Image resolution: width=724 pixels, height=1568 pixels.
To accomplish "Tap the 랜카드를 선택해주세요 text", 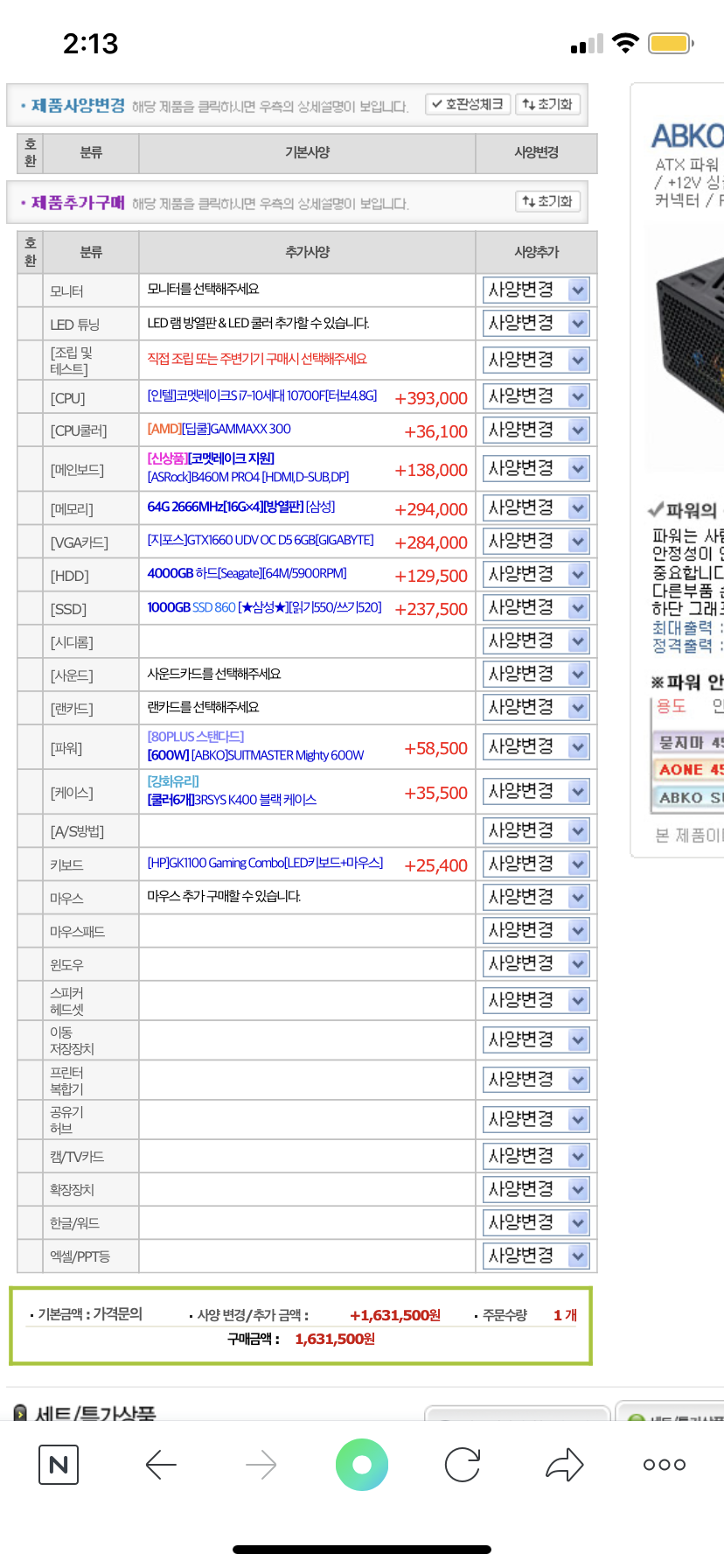I will [x=203, y=707].
